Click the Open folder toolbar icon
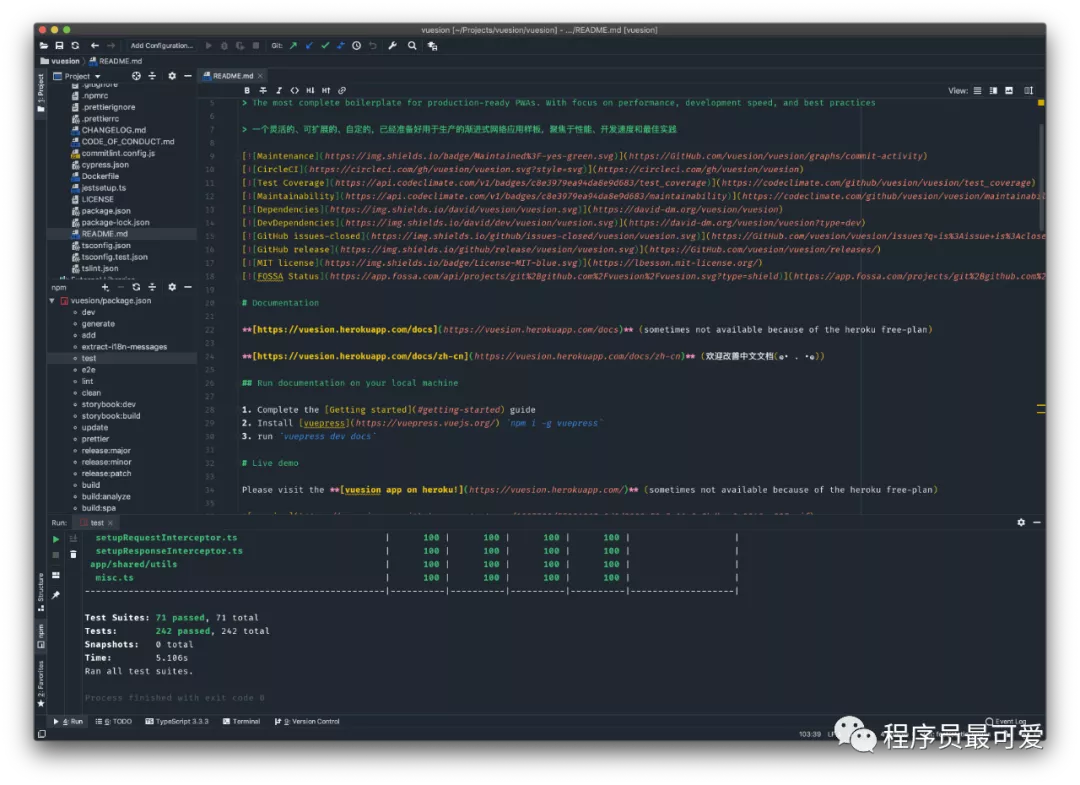 point(43,45)
